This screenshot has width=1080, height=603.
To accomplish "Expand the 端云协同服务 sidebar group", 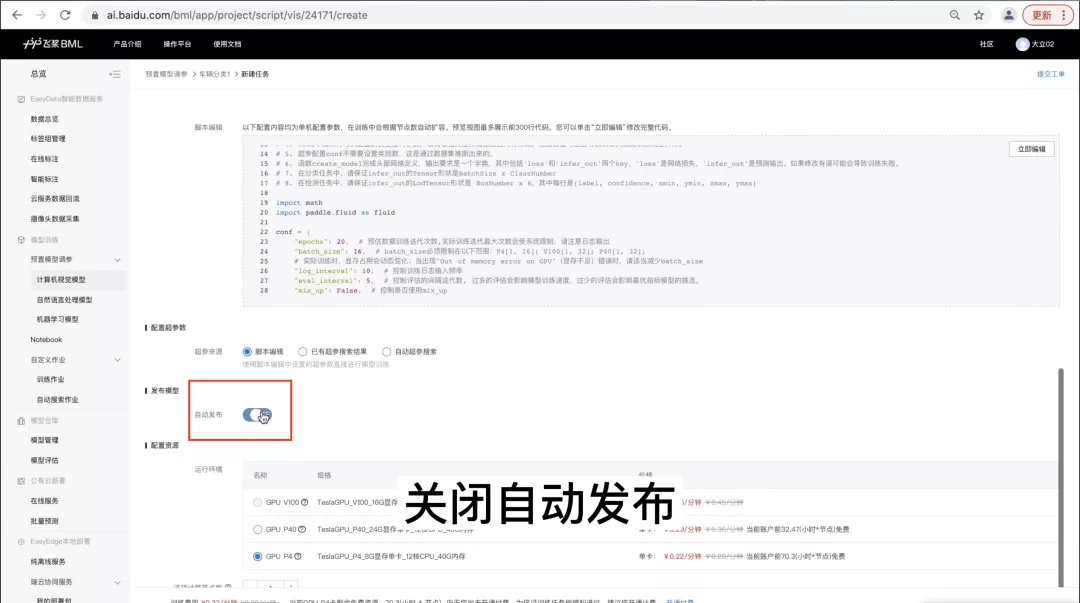I will pos(117,582).
